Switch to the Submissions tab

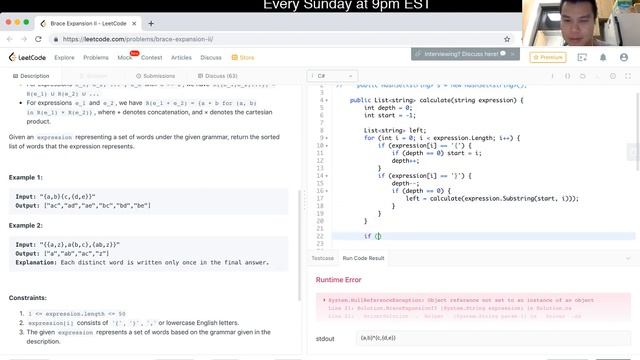(156, 76)
